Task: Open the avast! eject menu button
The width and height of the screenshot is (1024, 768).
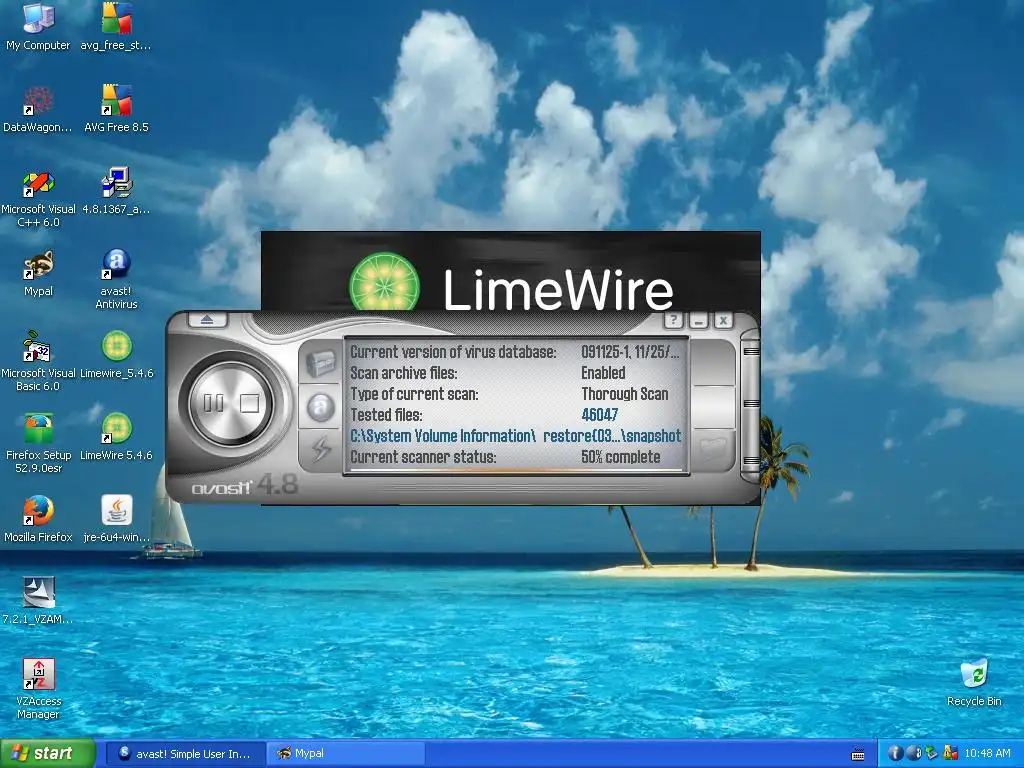Action: 207,320
